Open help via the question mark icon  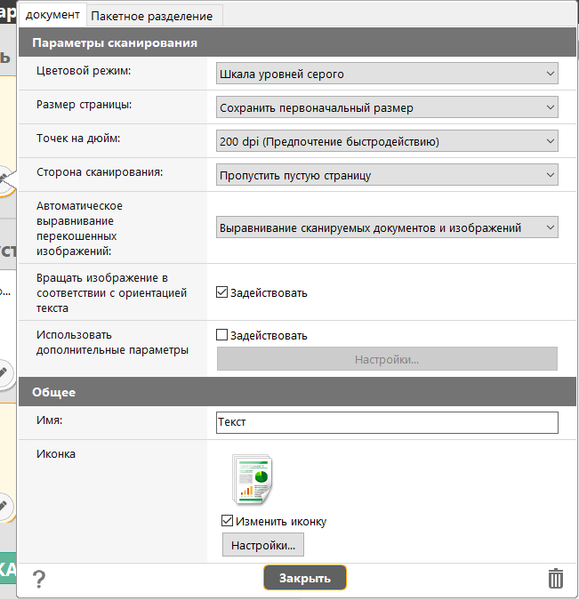tap(39, 579)
